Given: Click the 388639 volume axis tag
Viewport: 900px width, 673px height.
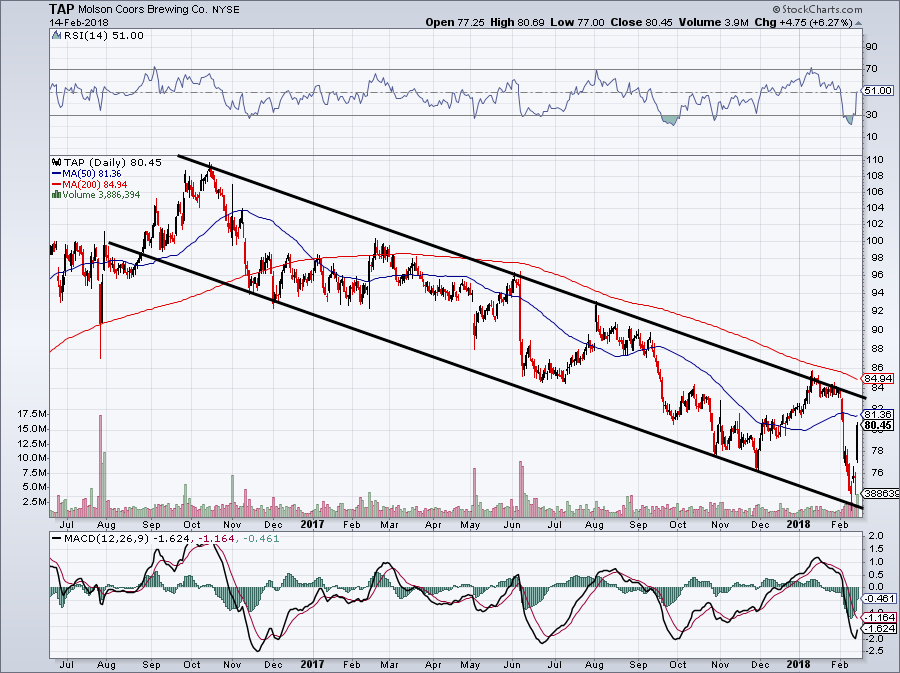Looking at the screenshot, I should tap(881, 493).
